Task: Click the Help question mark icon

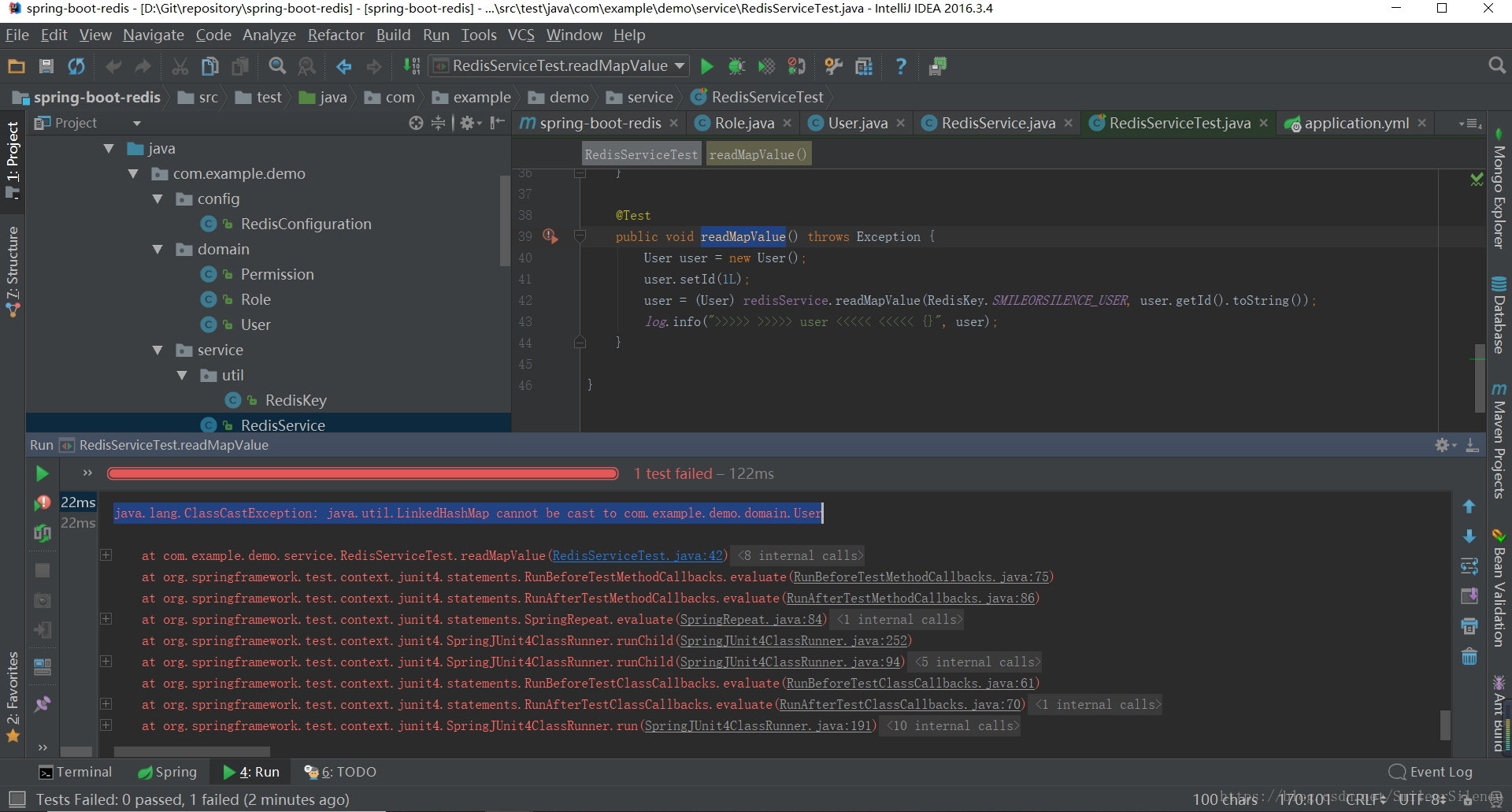Action: tap(901, 67)
